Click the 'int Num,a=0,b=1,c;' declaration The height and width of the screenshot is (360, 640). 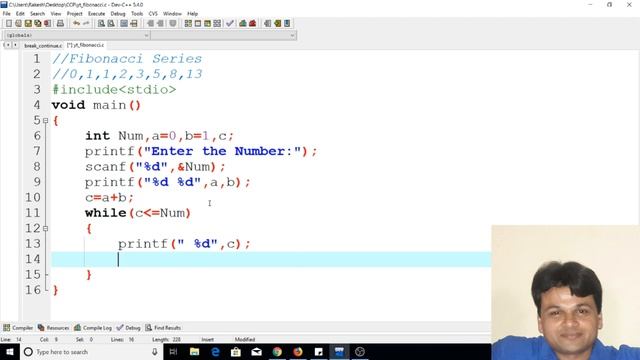point(159,136)
